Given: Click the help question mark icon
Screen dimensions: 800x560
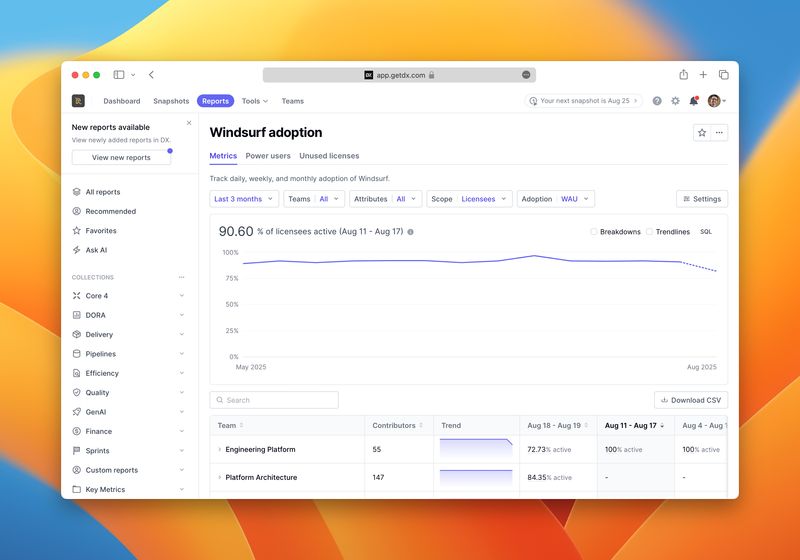Looking at the screenshot, I should coord(657,101).
